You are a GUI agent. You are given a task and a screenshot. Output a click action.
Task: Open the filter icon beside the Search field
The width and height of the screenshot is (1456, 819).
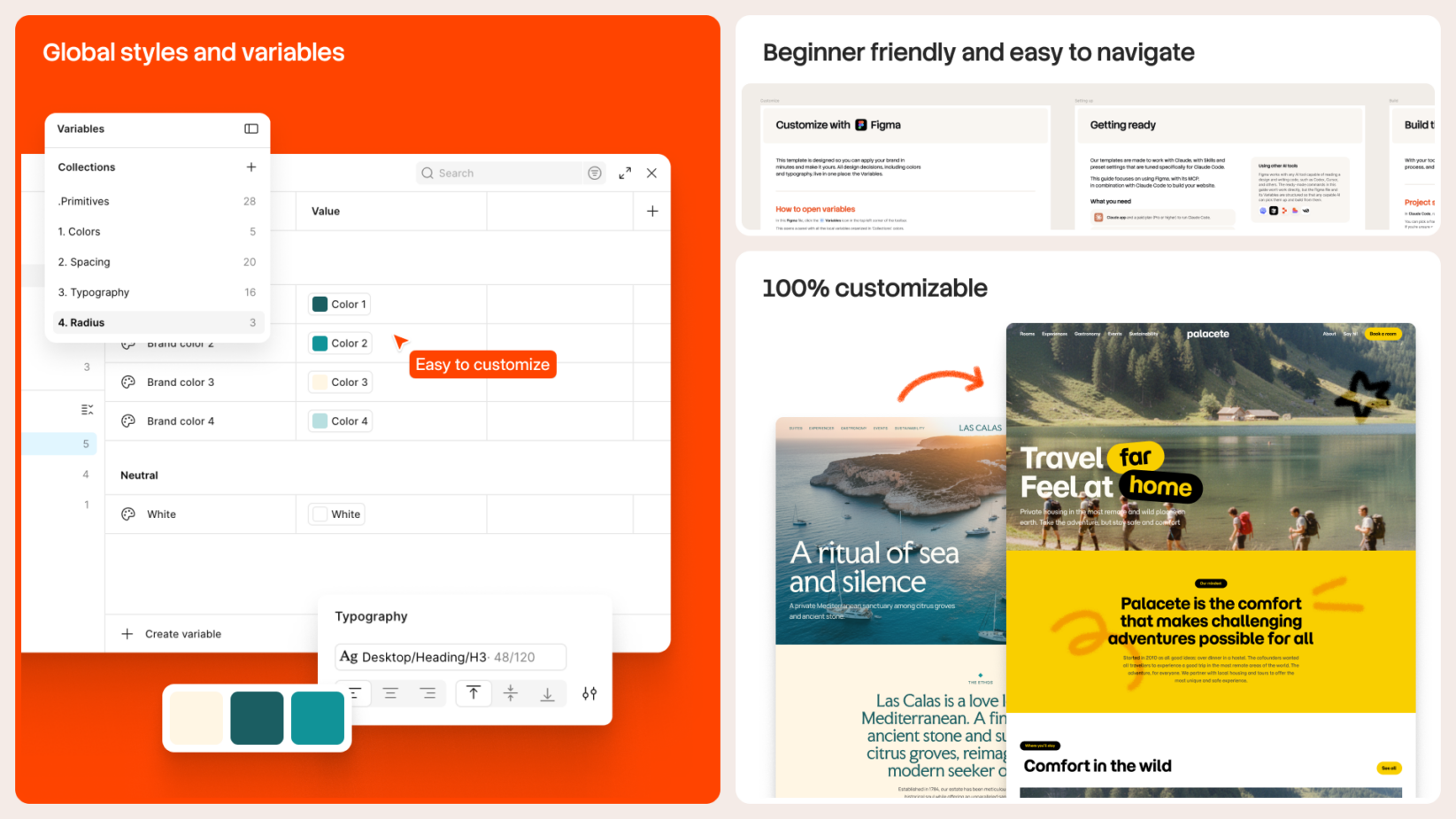(595, 173)
